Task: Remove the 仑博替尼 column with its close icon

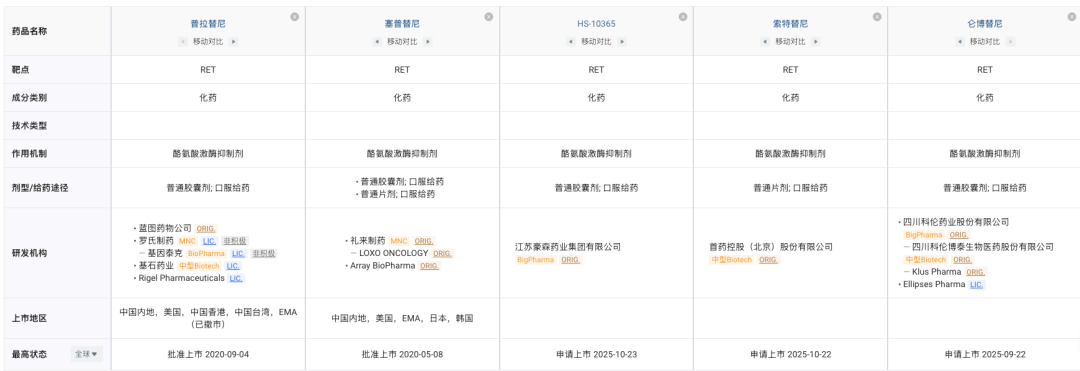Action: (1072, 17)
